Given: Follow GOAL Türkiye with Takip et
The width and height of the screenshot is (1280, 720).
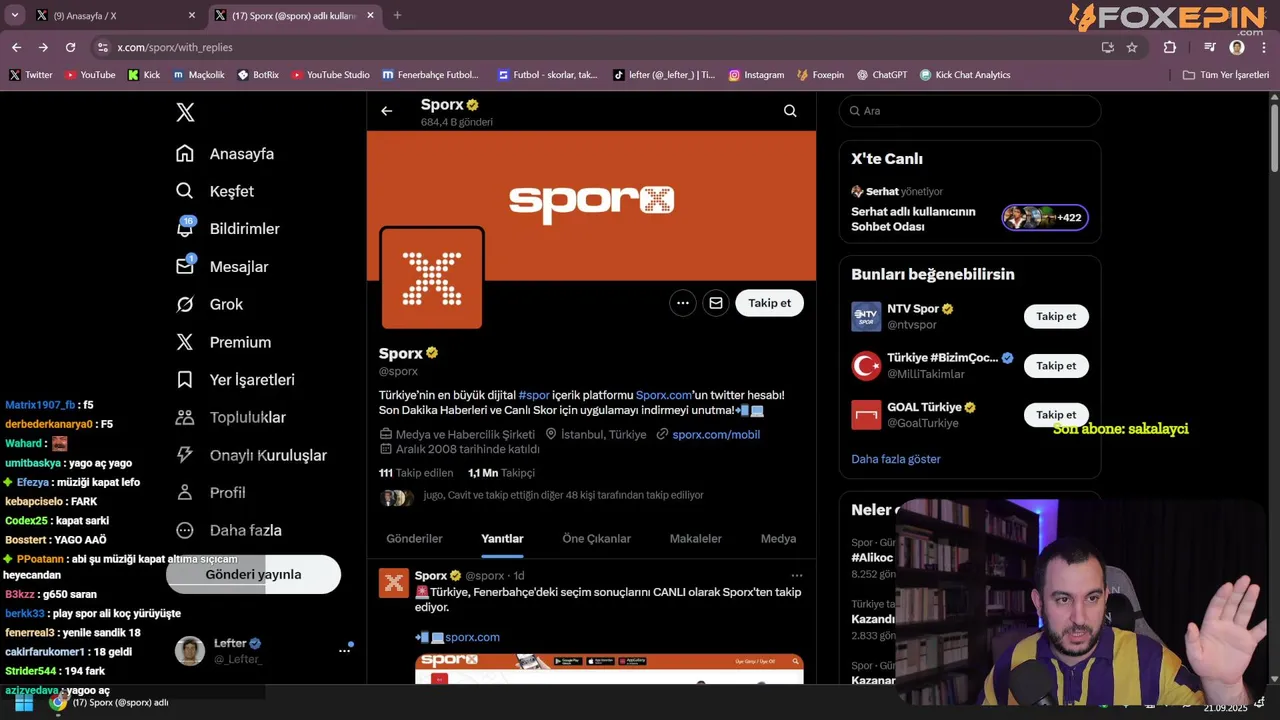Looking at the screenshot, I should pyautogui.click(x=1056, y=415).
